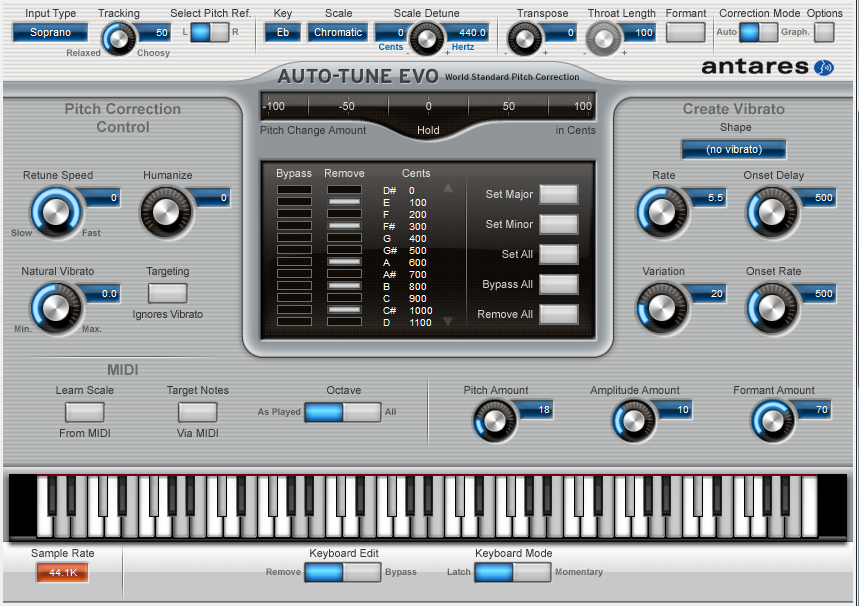The width and height of the screenshot is (859, 606).
Task: Toggle Remove box for F note
Action: pyautogui.click(x=345, y=214)
